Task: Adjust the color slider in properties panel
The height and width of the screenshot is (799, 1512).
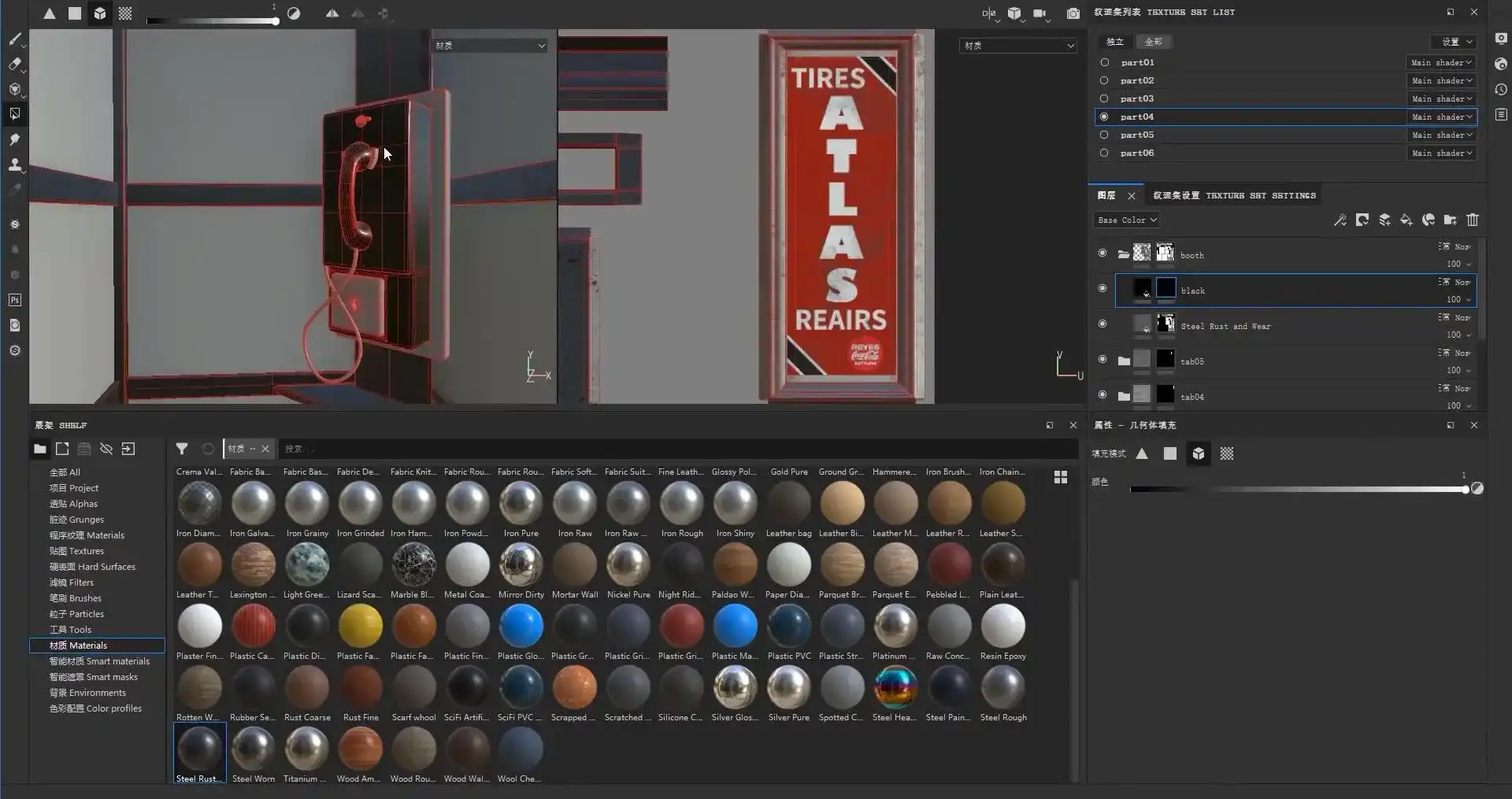Action: coord(1298,490)
